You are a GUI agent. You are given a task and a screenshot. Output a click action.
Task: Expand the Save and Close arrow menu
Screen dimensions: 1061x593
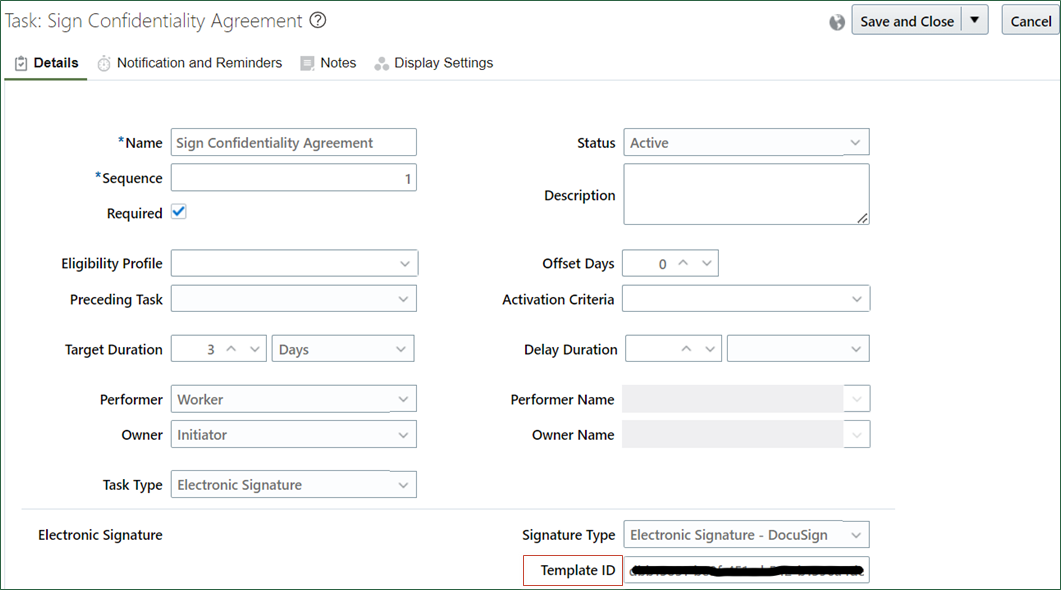click(x=975, y=21)
